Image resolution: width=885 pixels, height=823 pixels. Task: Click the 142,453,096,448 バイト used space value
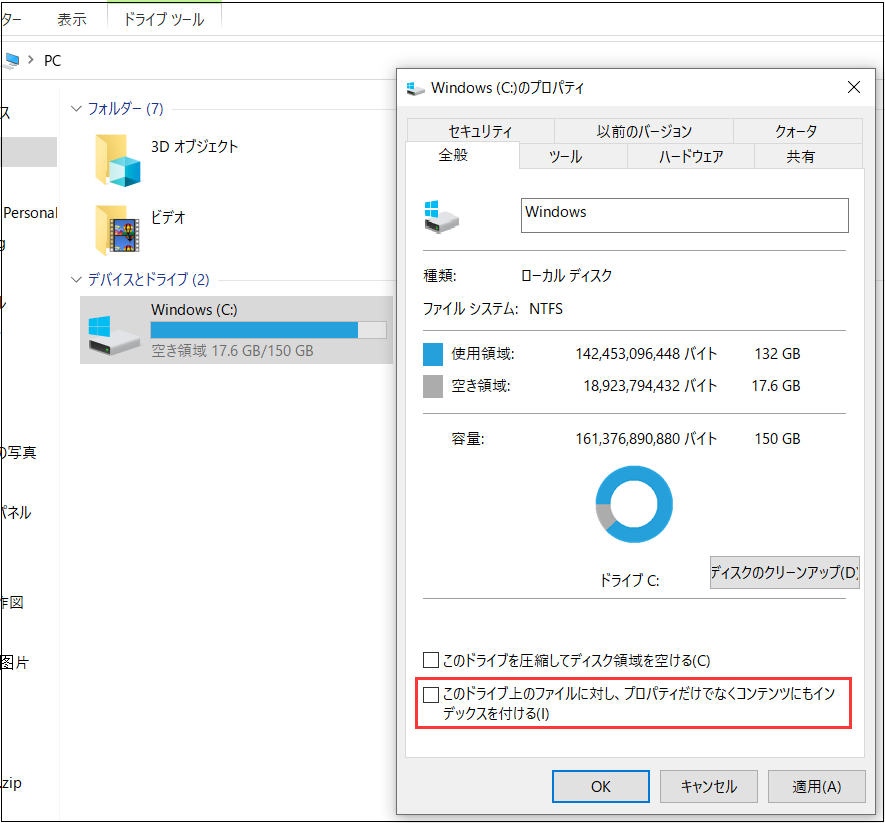coord(646,354)
